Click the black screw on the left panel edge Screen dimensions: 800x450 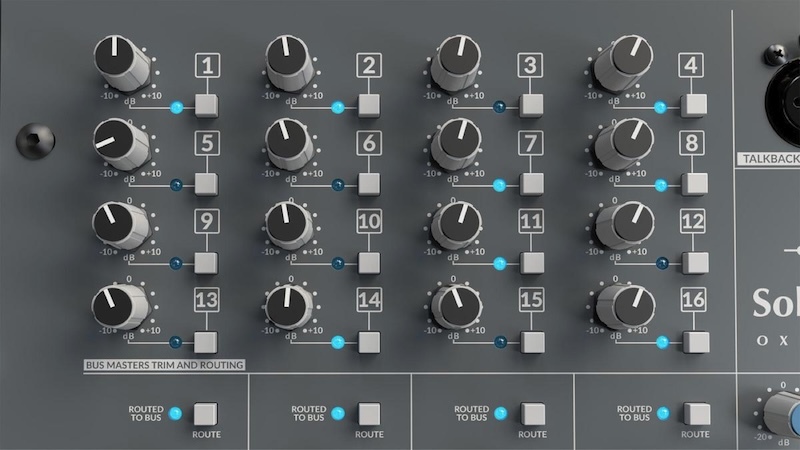click(32, 139)
